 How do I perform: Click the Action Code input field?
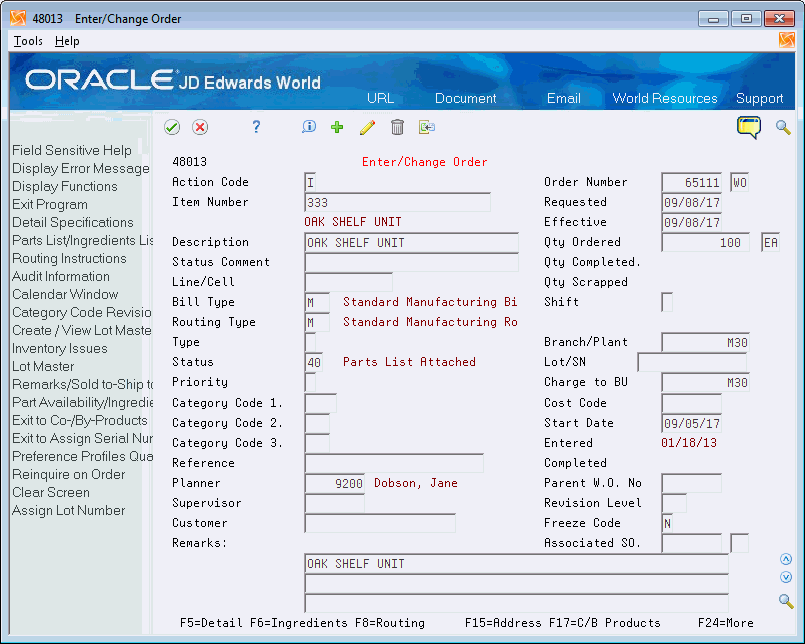[x=310, y=182]
